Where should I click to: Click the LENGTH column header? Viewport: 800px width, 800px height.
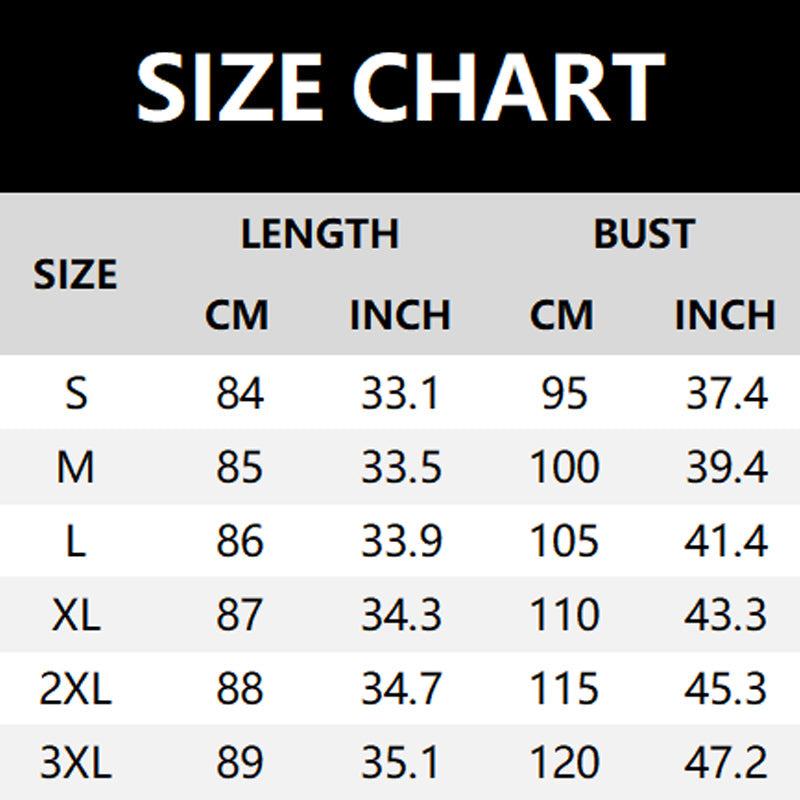click(x=320, y=234)
